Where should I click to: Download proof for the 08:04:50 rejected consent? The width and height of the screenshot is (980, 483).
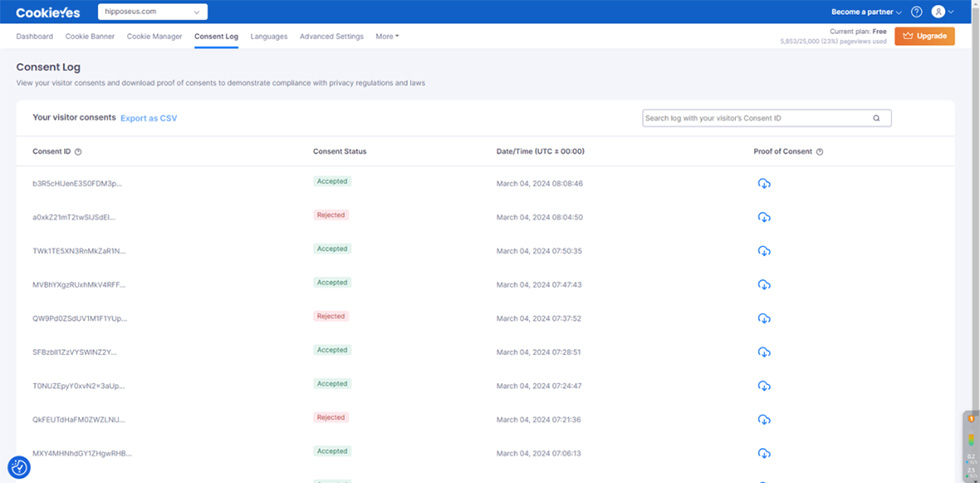pyautogui.click(x=764, y=217)
